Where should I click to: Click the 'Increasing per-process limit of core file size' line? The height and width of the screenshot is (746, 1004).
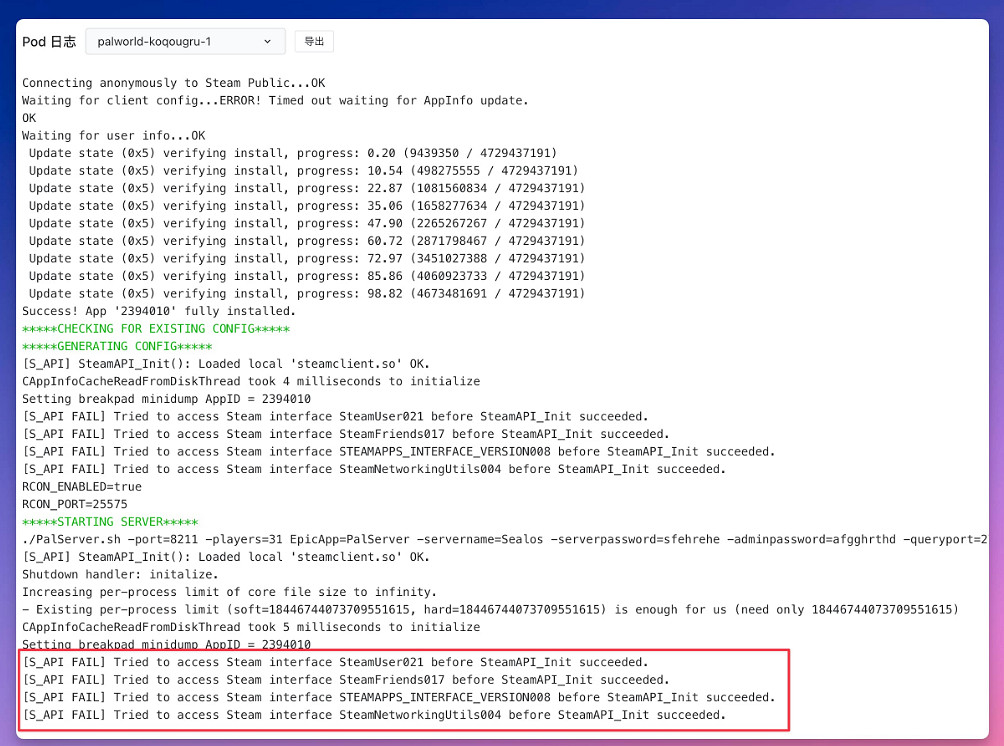pyautogui.click(x=229, y=592)
